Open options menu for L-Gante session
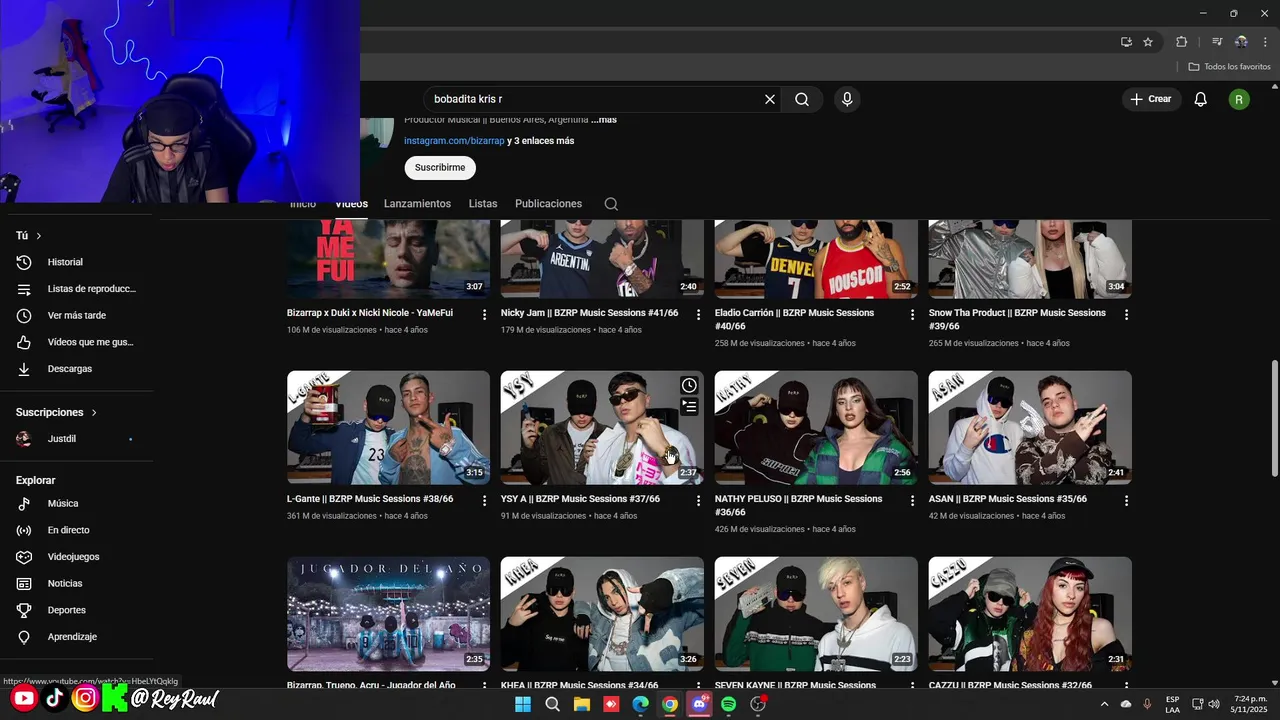This screenshot has height=720, width=1280. coord(485,501)
